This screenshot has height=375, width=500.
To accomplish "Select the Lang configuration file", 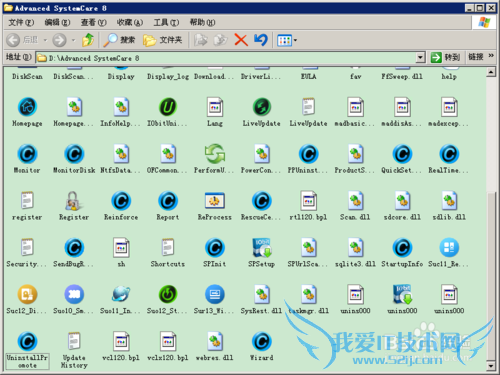I will pos(215,107).
